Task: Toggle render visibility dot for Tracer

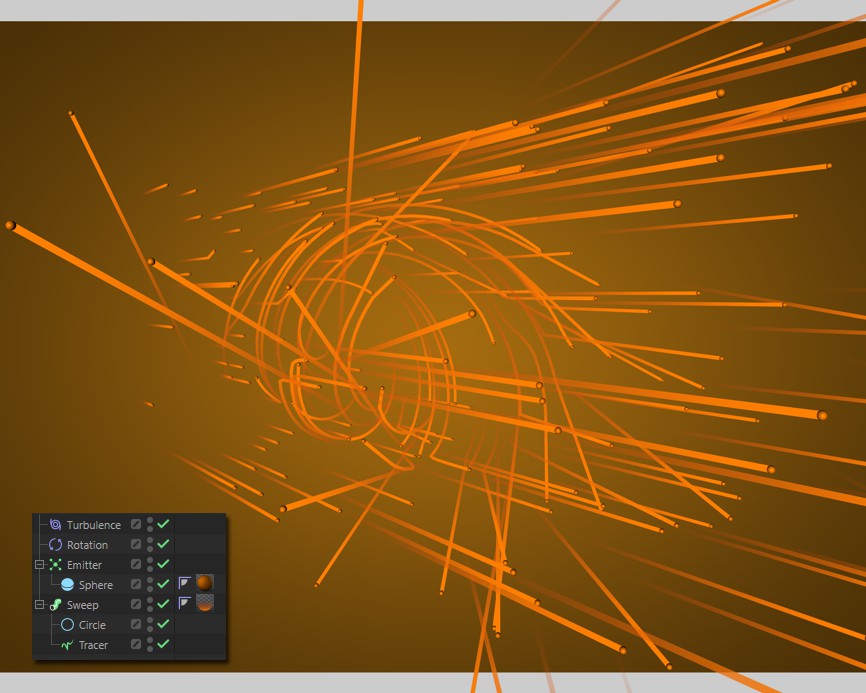Action: pyautogui.click(x=150, y=648)
